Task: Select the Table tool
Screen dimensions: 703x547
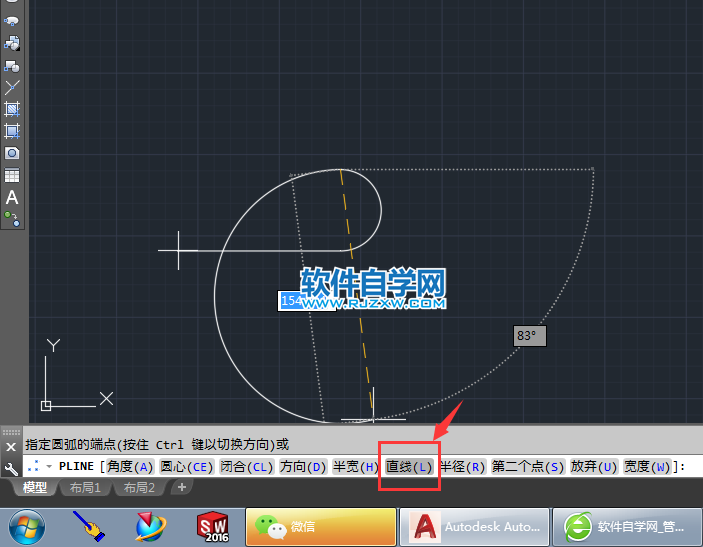Action: click(12, 175)
